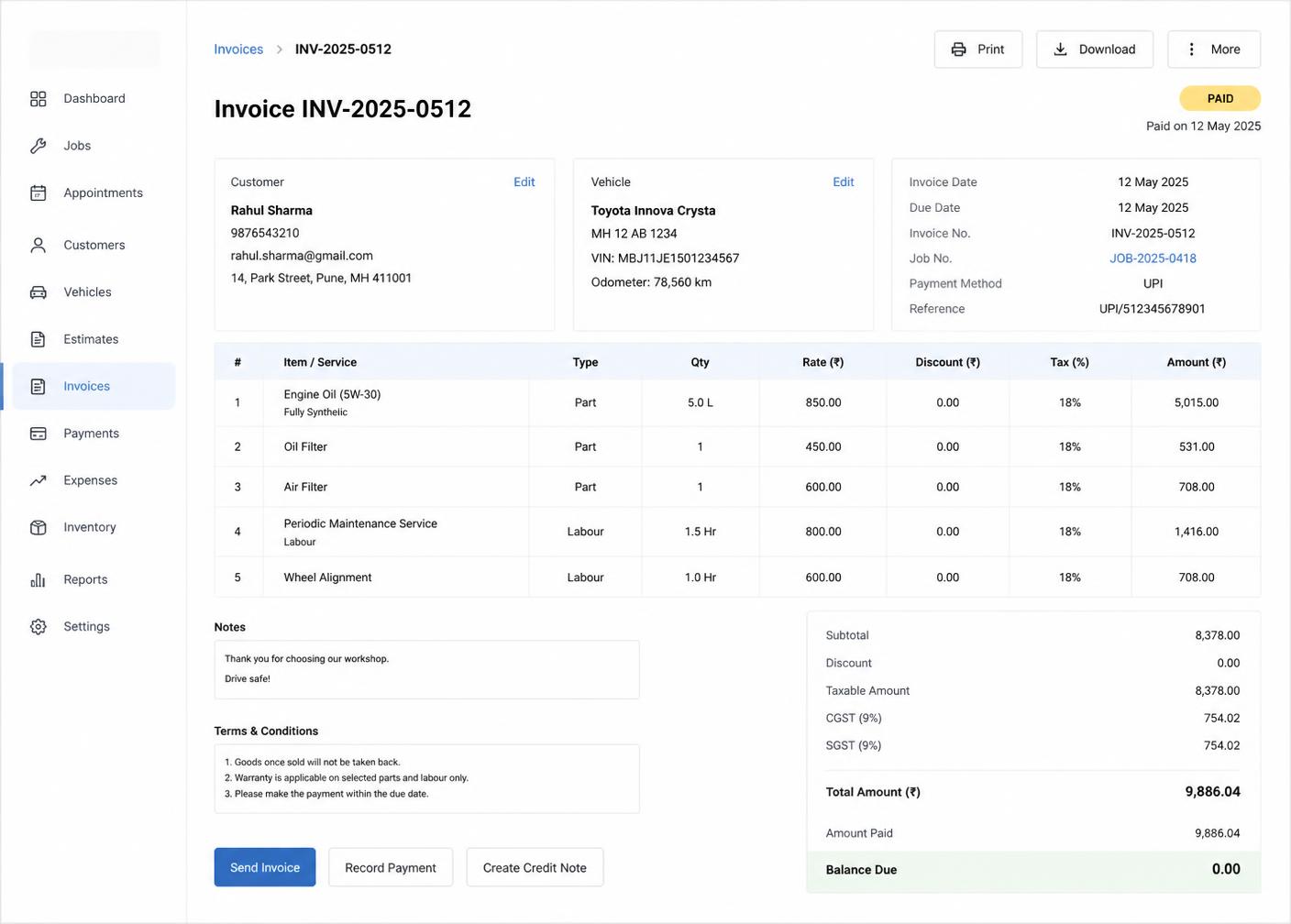Click the Appointments calendar icon
The width and height of the screenshot is (1291, 924).
(38, 193)
